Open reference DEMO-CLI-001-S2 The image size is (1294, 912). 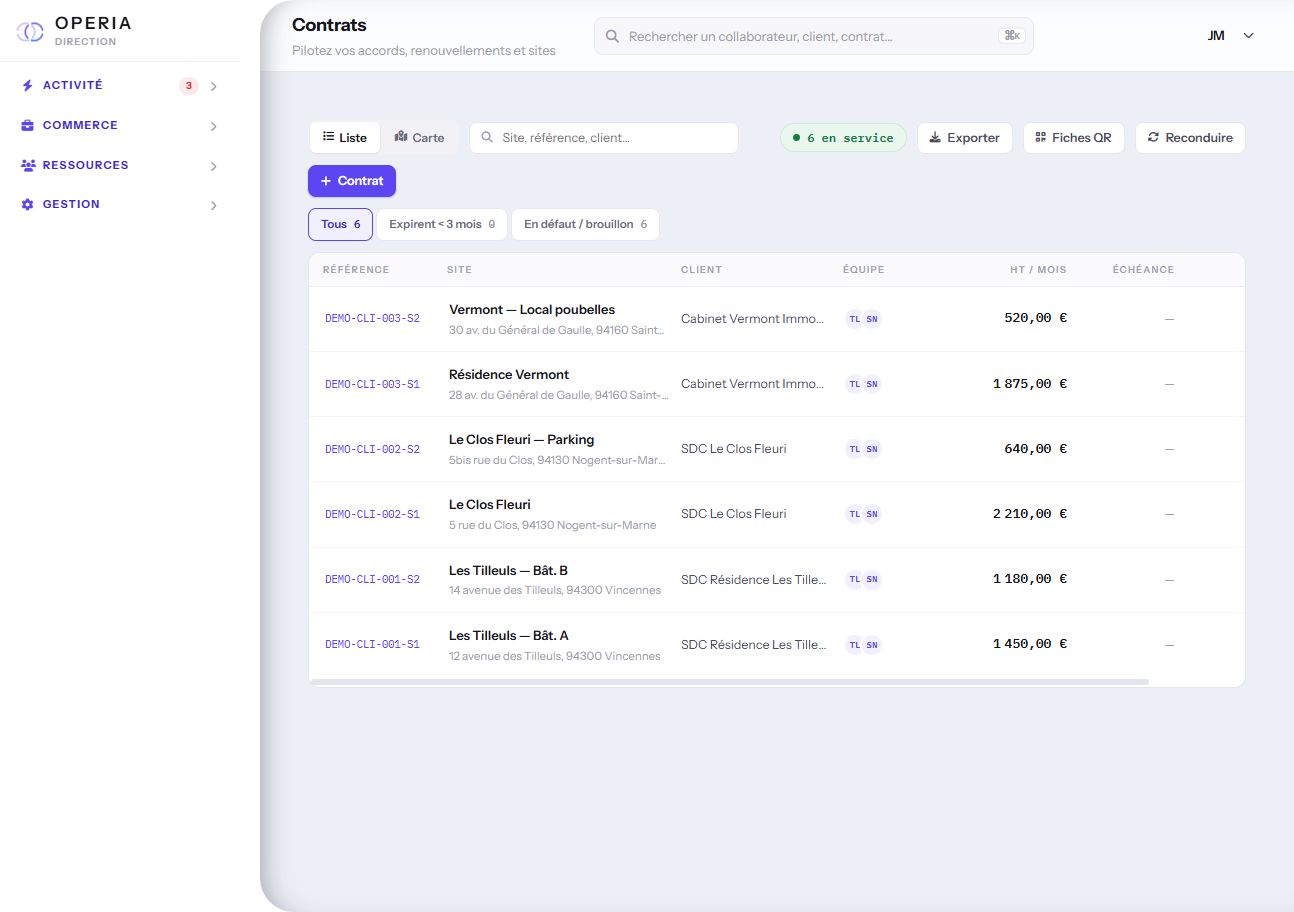click(372, 580)
